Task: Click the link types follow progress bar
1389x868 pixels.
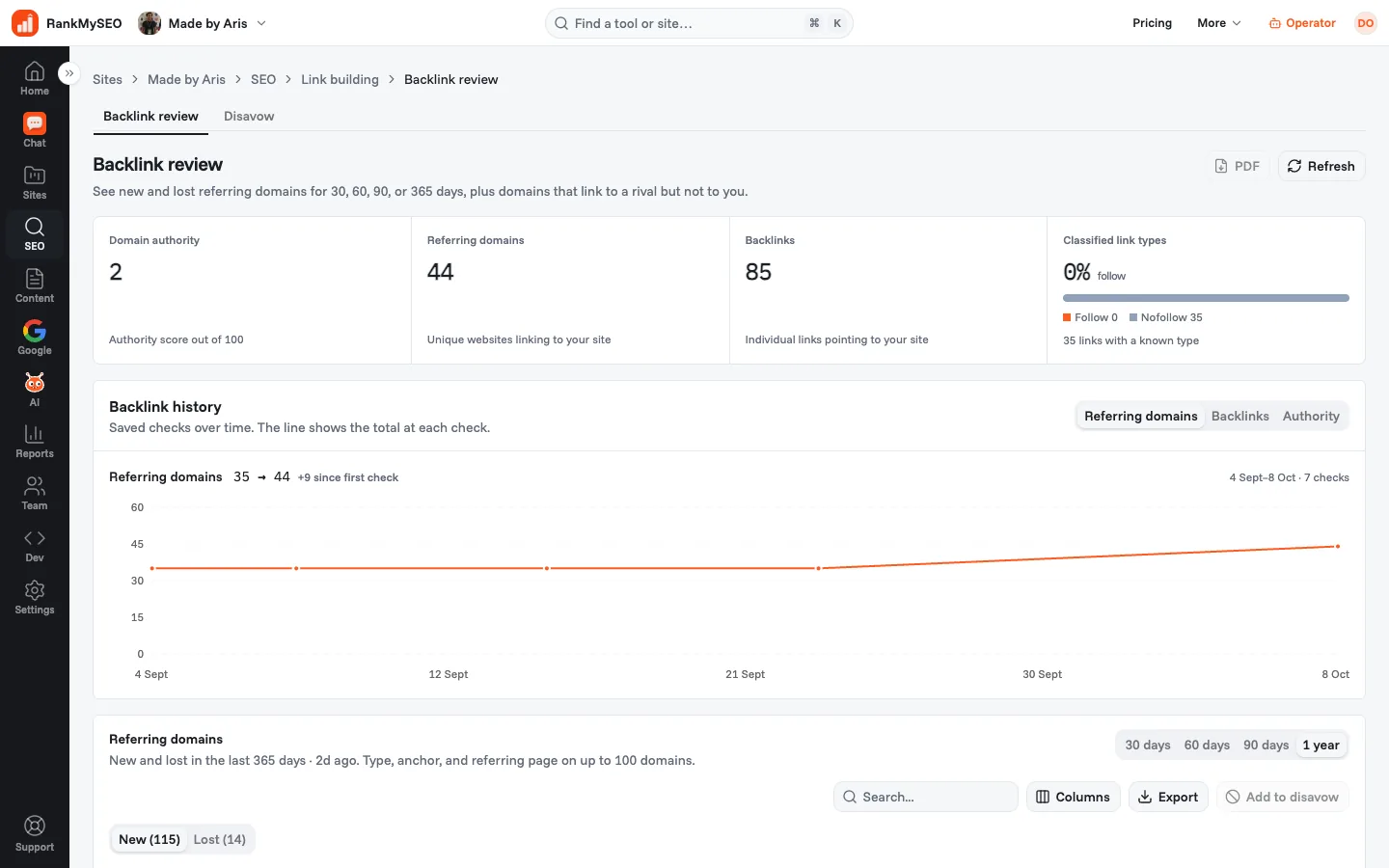Action: click(x=1206, y=298)
